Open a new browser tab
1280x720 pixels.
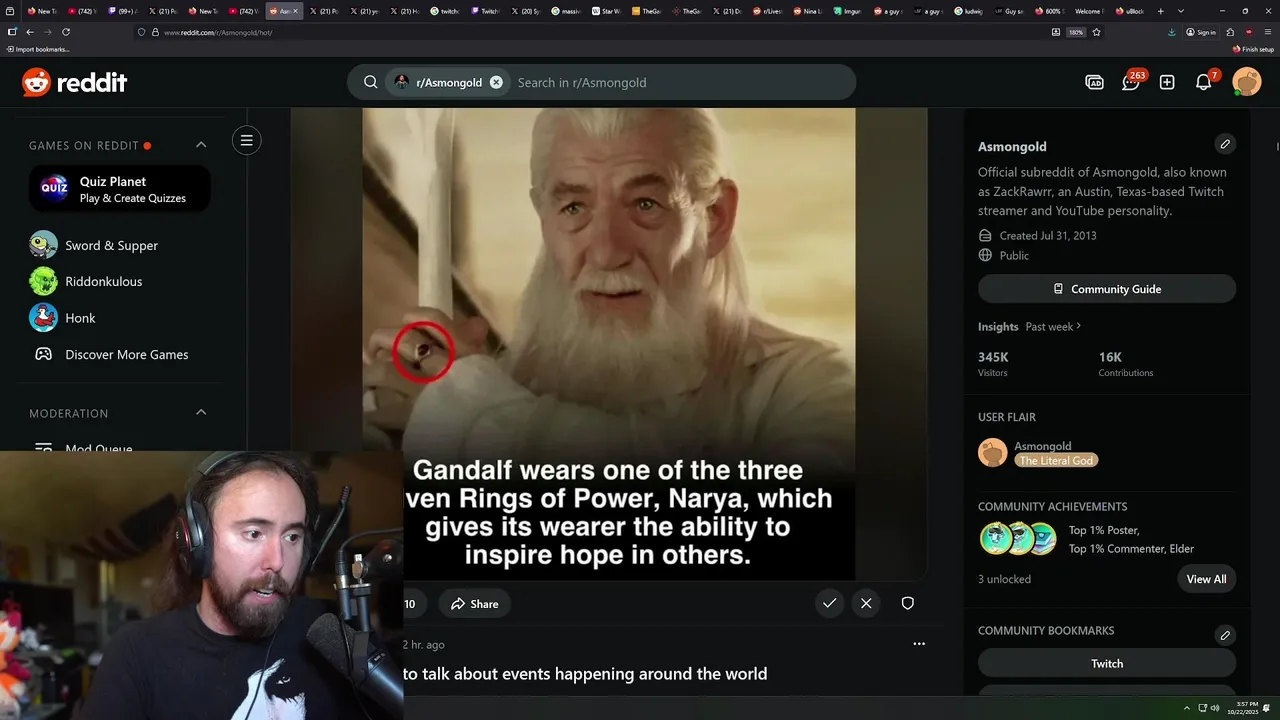pyautogui.click(x=1160, y=11)
